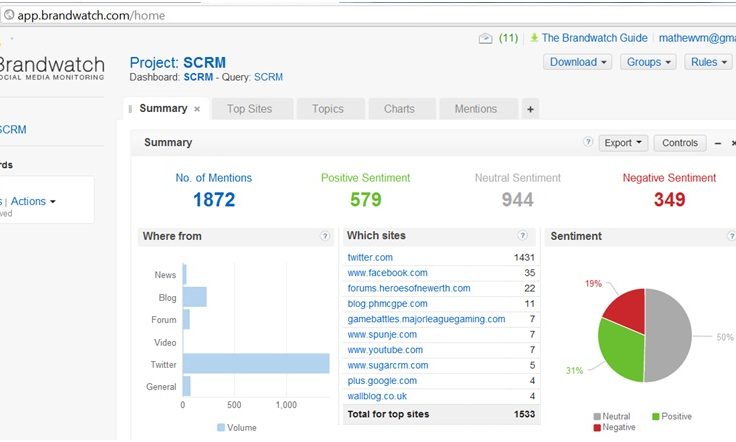
Task: Open the Export dropdown in Summary panel
Action: 623,143
